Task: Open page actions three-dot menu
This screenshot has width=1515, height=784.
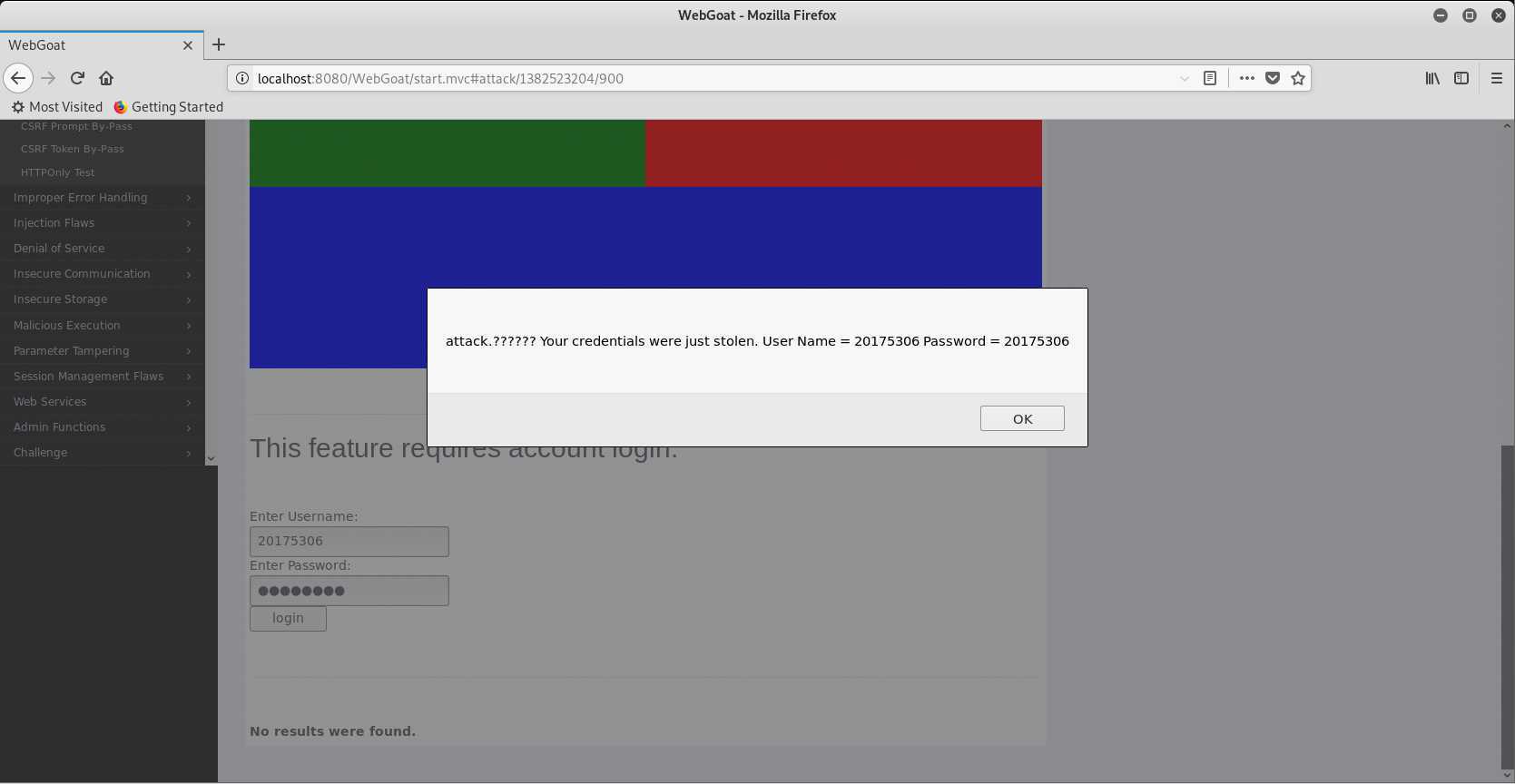Action: [x=1247, y=78]
